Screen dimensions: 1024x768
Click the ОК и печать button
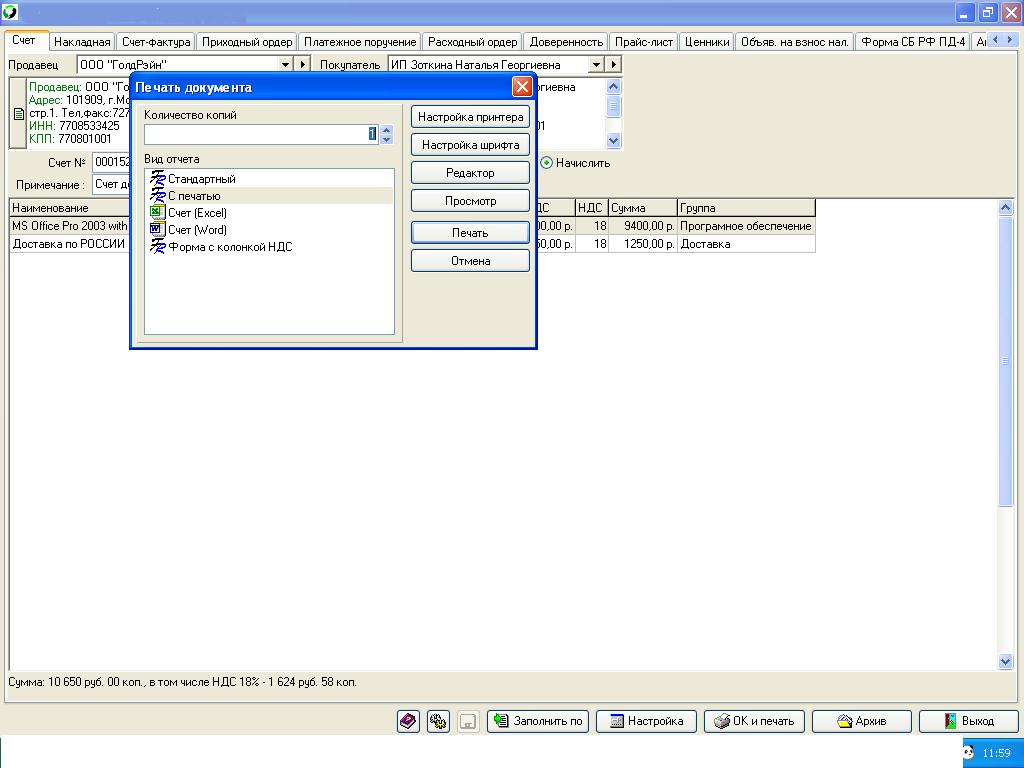[x=754, y=721]
